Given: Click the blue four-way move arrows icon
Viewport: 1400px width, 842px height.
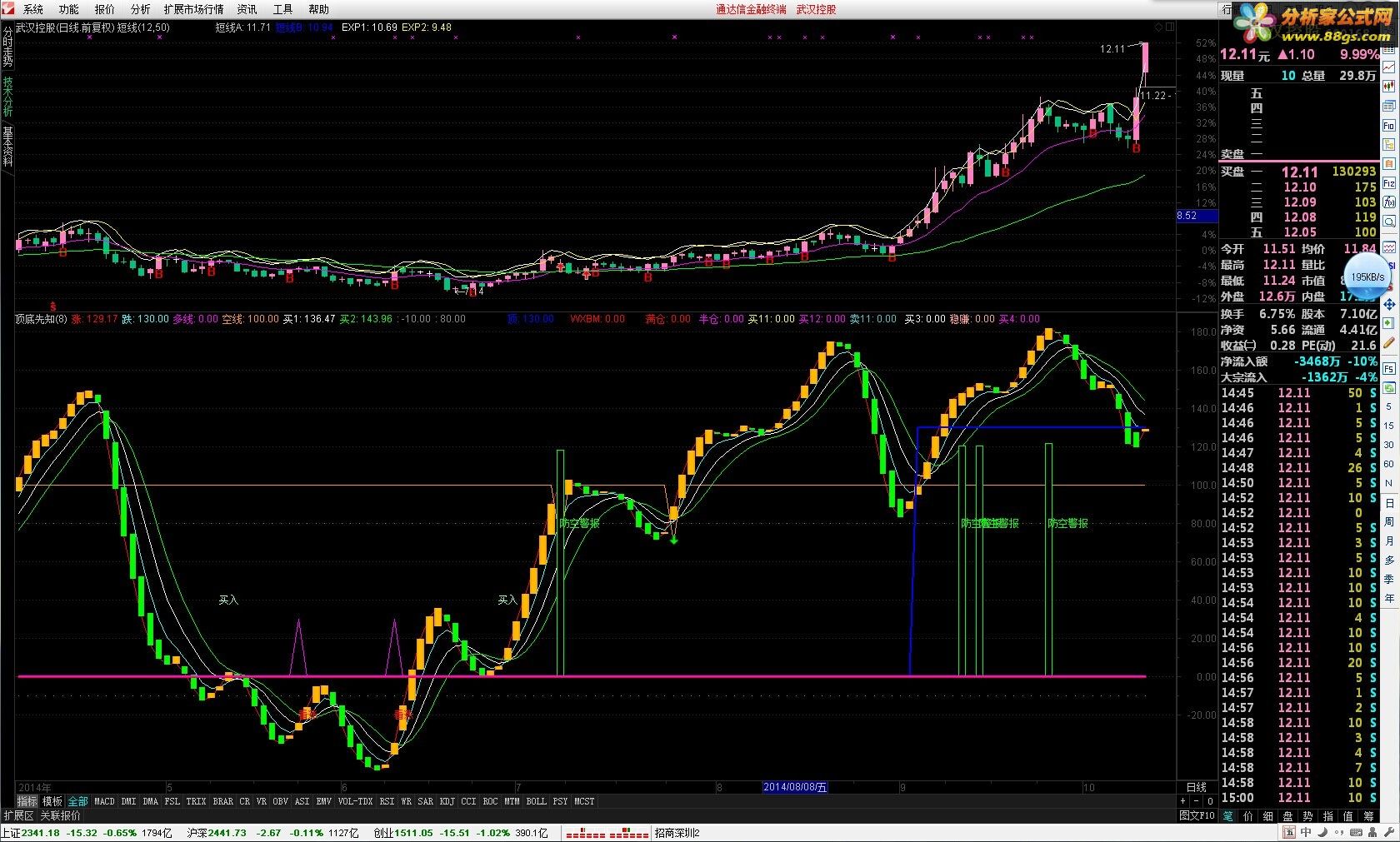Looking at the screenshot, I should (1389, 304).
